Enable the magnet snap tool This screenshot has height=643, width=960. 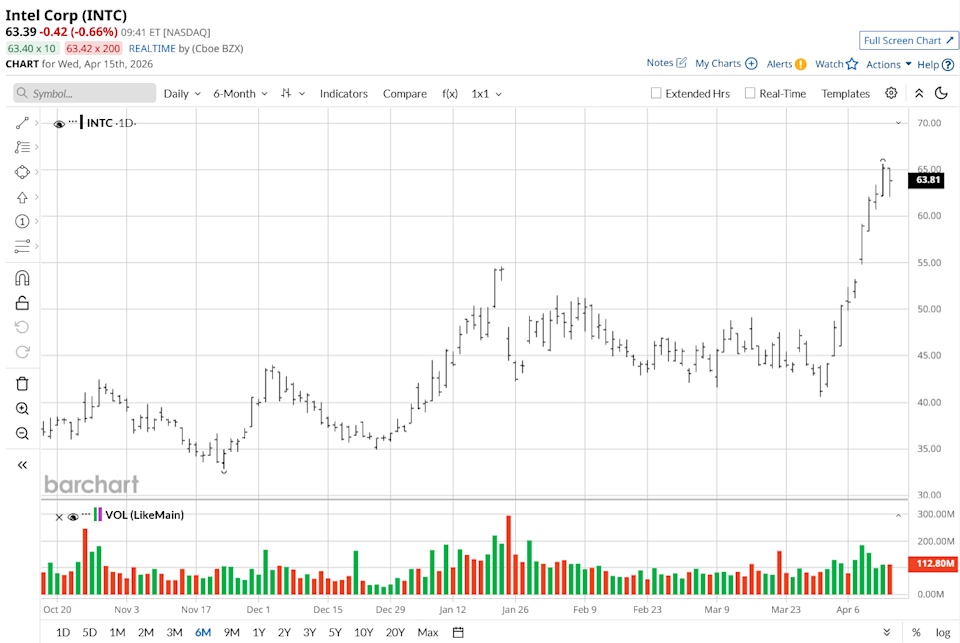pos(22,277)
